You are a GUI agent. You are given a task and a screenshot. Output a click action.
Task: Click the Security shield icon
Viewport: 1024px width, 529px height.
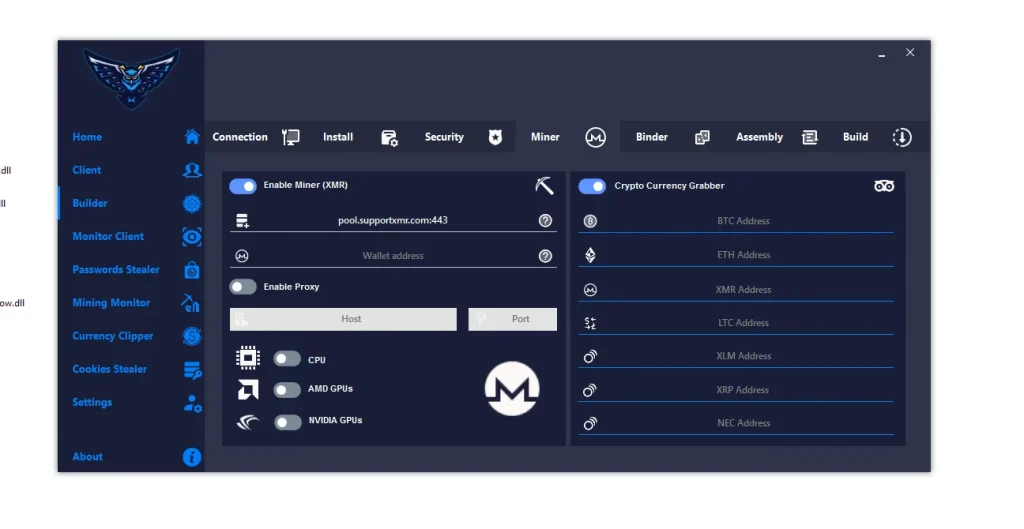coord(495,138)
